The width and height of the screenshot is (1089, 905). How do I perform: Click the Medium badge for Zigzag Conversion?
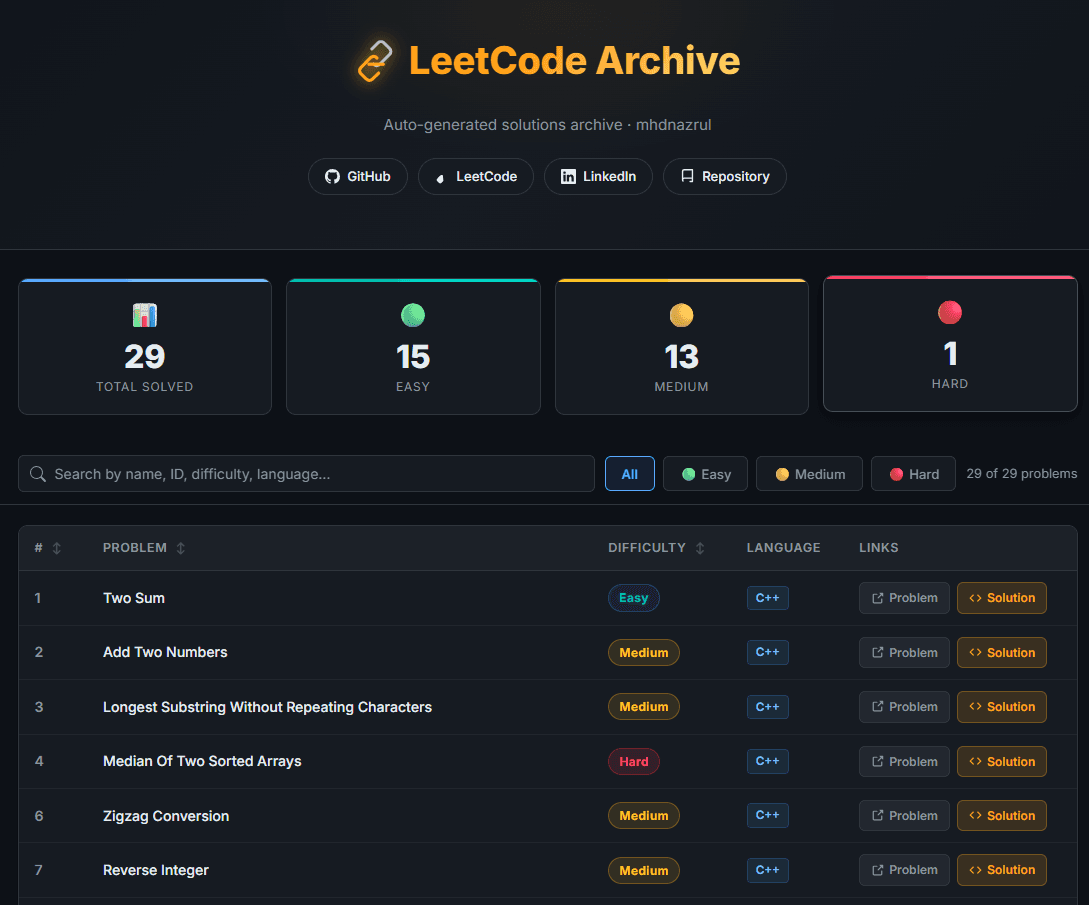tap(644, 815)
